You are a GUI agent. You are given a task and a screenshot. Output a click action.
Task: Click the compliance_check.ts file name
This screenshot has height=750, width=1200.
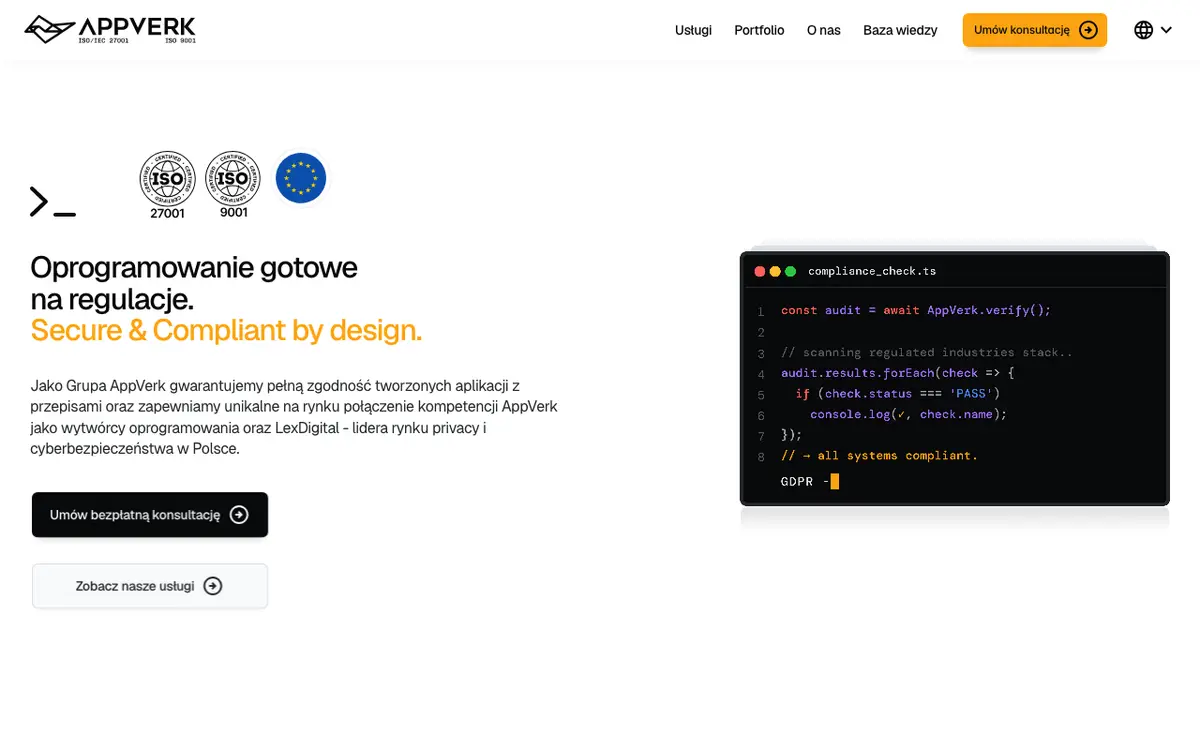click(872, 271)
